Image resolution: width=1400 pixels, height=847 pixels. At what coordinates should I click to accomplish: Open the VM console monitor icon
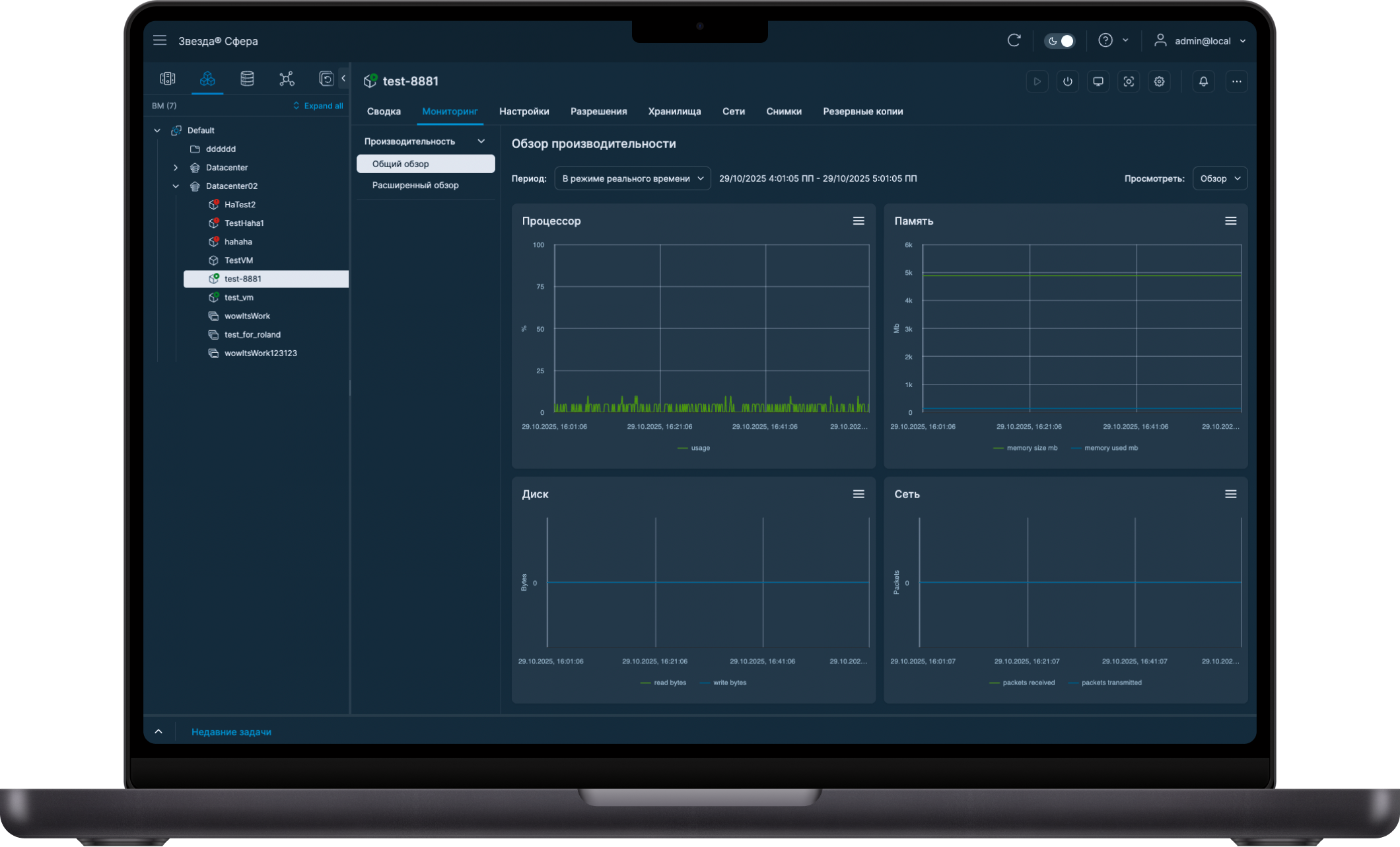click(1098, 82)
